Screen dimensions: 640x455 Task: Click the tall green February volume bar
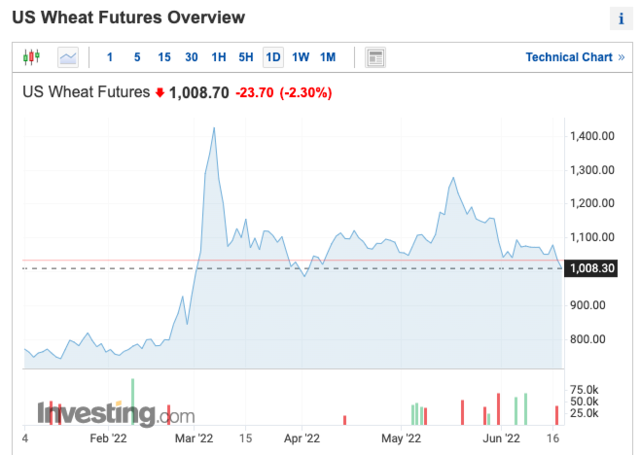(x=132, y=401)
